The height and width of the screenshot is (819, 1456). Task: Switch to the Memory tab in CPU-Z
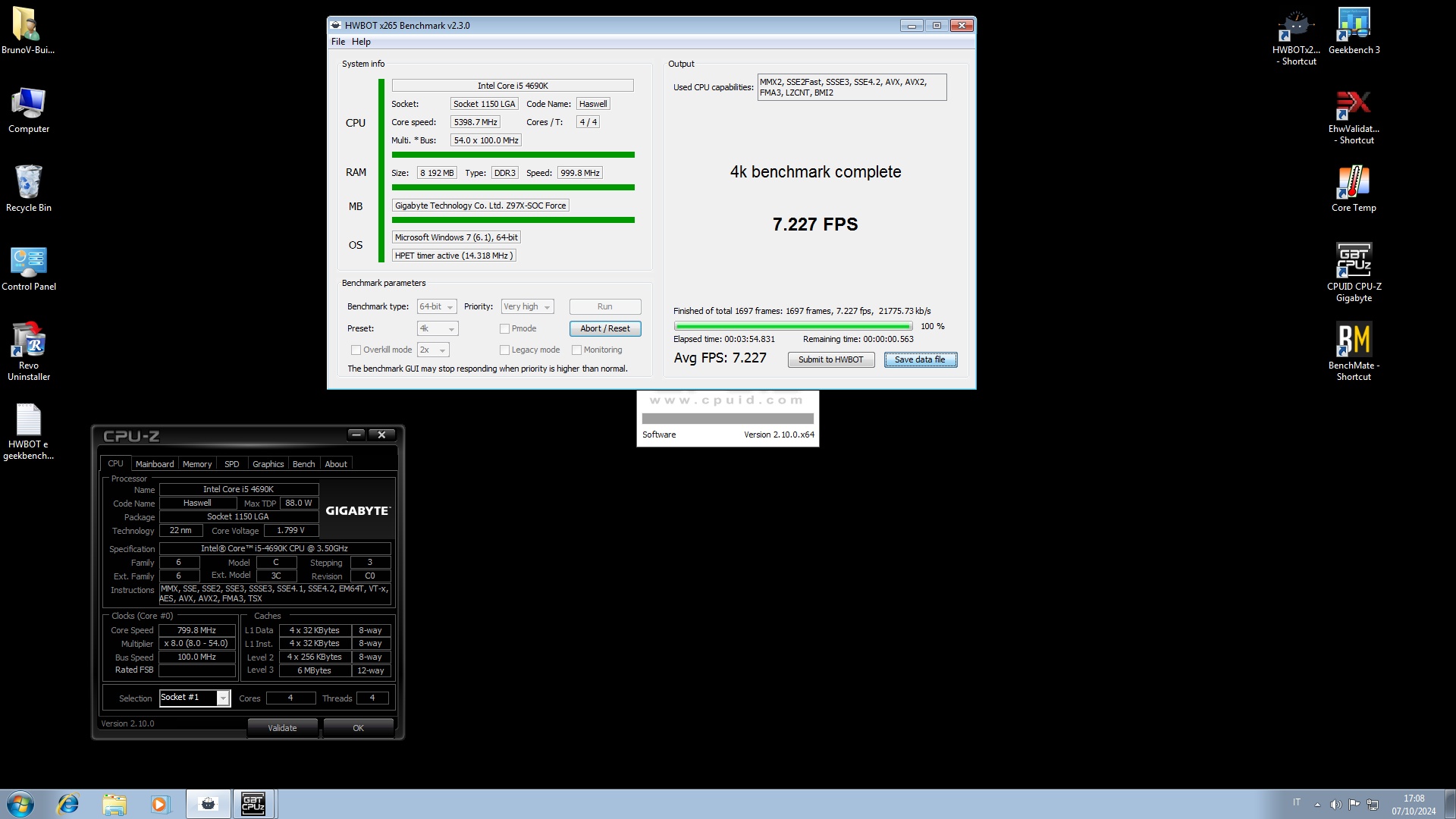(197, 464)
